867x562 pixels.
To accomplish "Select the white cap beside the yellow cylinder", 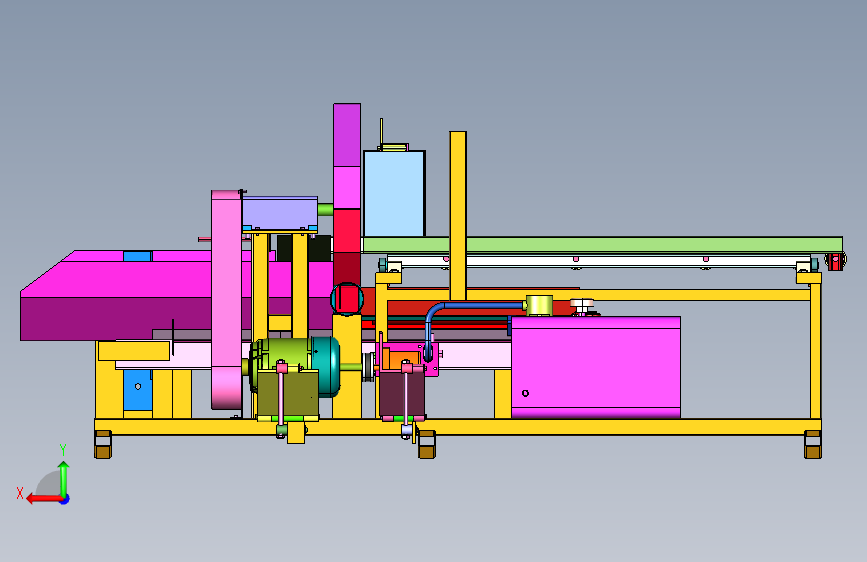I will 582,303.
